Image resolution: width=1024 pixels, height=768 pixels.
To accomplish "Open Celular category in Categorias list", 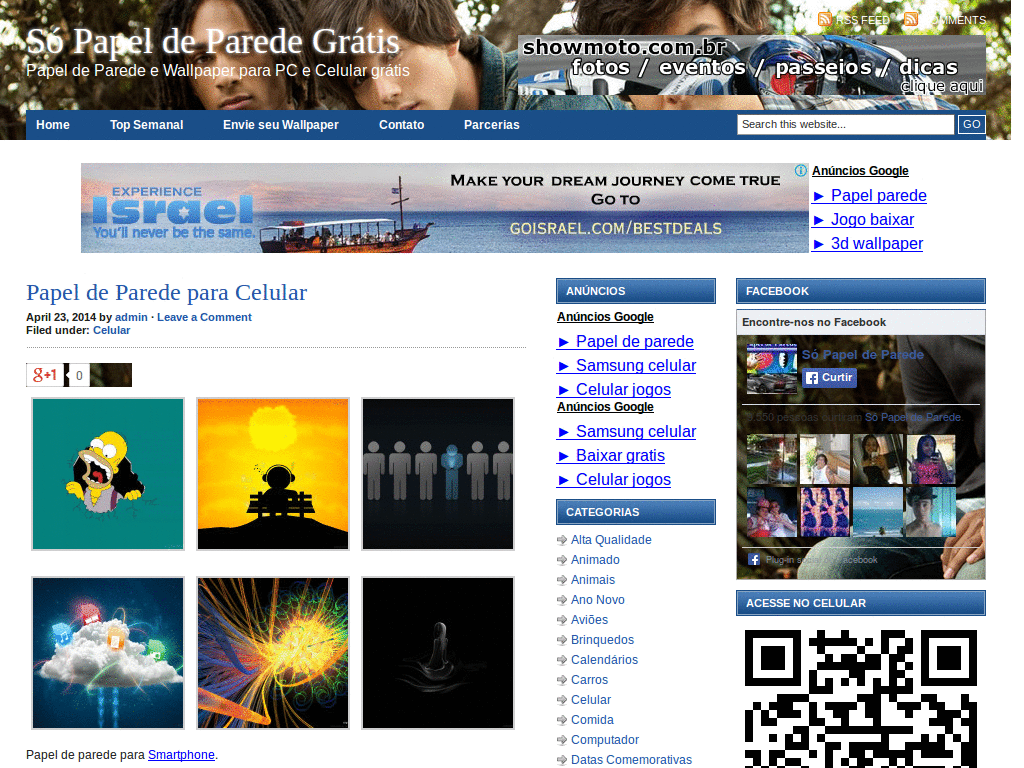I will (591, 700).
